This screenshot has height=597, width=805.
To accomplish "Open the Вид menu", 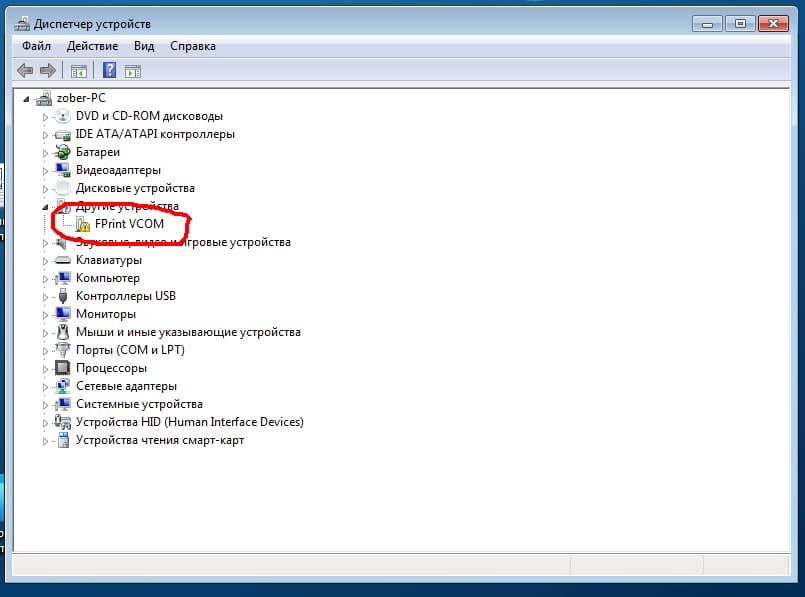I will coord(144,46).
